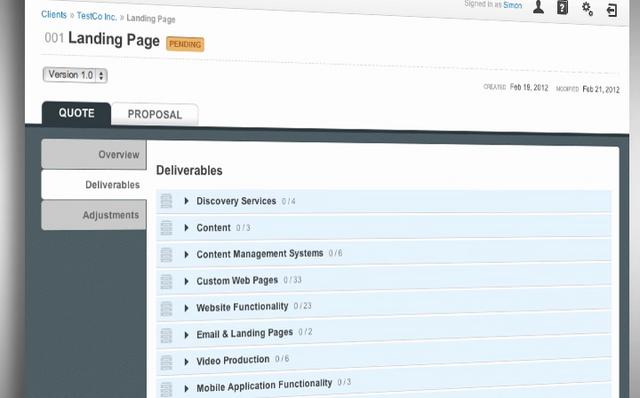Expand Email & Landing Pages section

[186, 335]
